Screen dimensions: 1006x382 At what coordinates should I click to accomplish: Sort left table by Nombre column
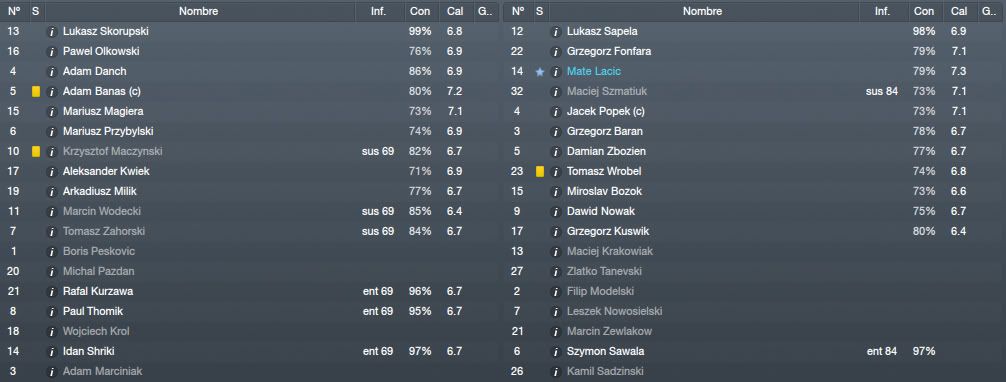198,11
